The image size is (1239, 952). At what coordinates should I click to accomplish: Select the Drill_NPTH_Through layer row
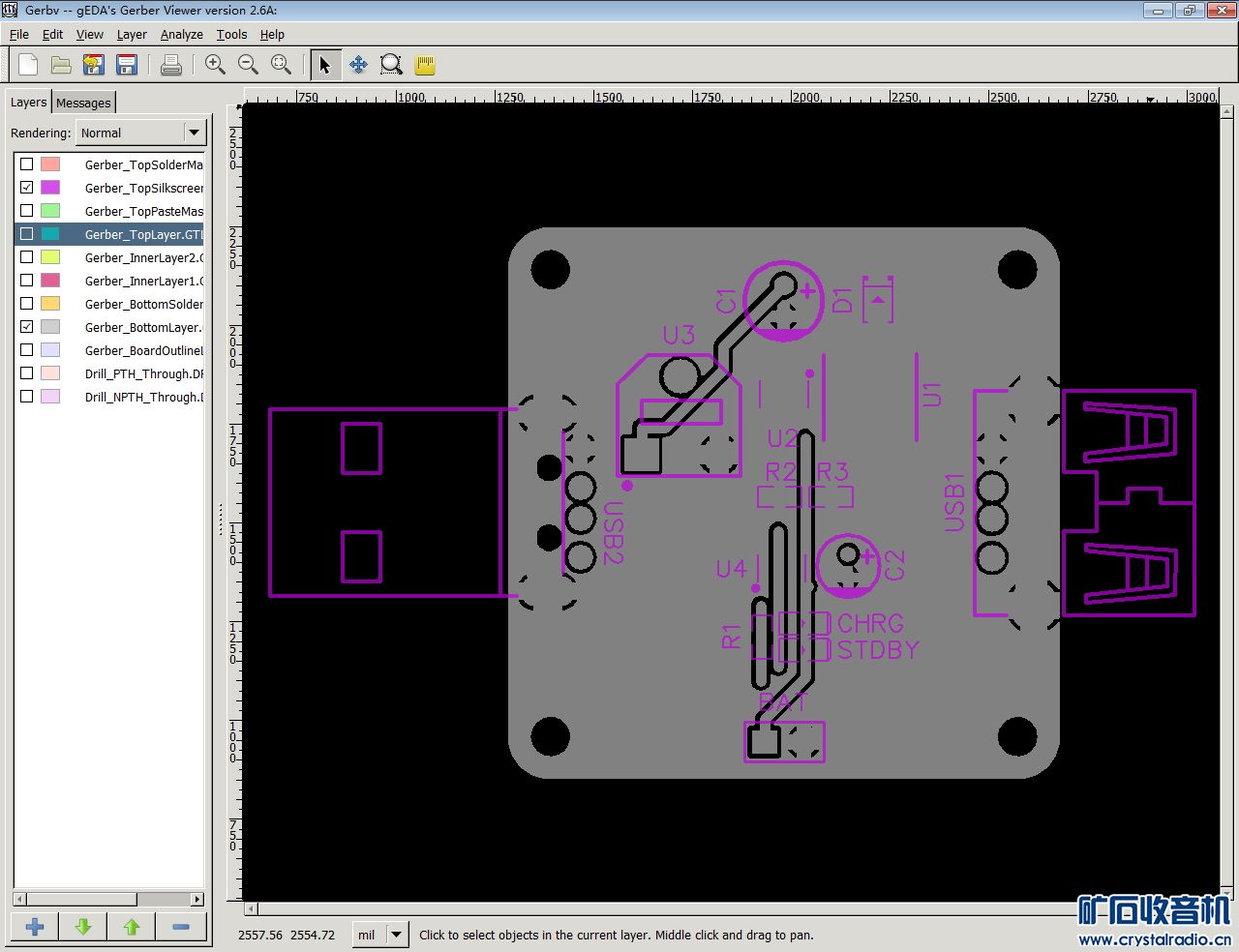pos(109,397)
